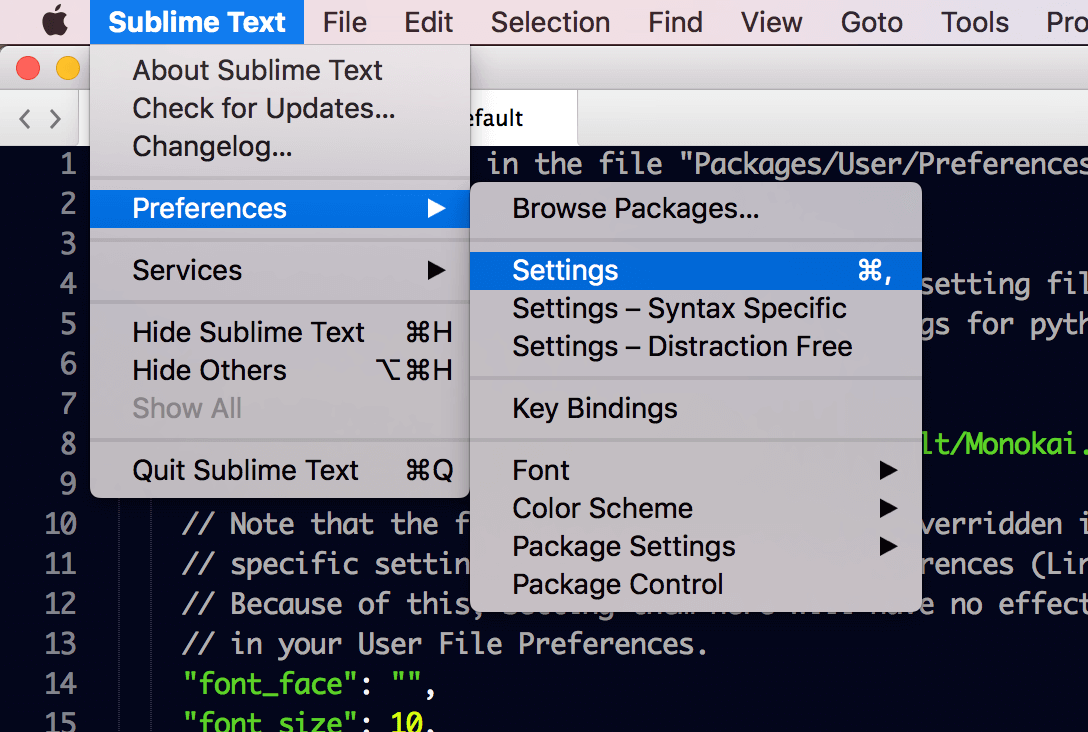Open the Apple menu
The height and width of the screenshot is (732, 1088).
tap(55, 22)
